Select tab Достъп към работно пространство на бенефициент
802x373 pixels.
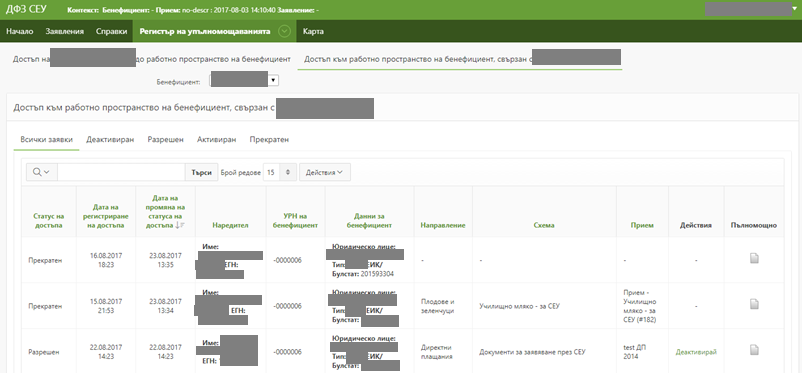460,59
